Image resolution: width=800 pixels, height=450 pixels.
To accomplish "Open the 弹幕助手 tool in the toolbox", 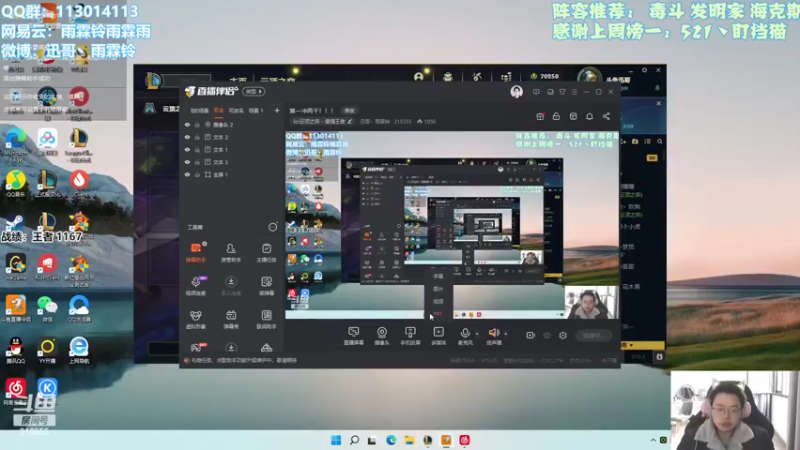I will [196, 253].
